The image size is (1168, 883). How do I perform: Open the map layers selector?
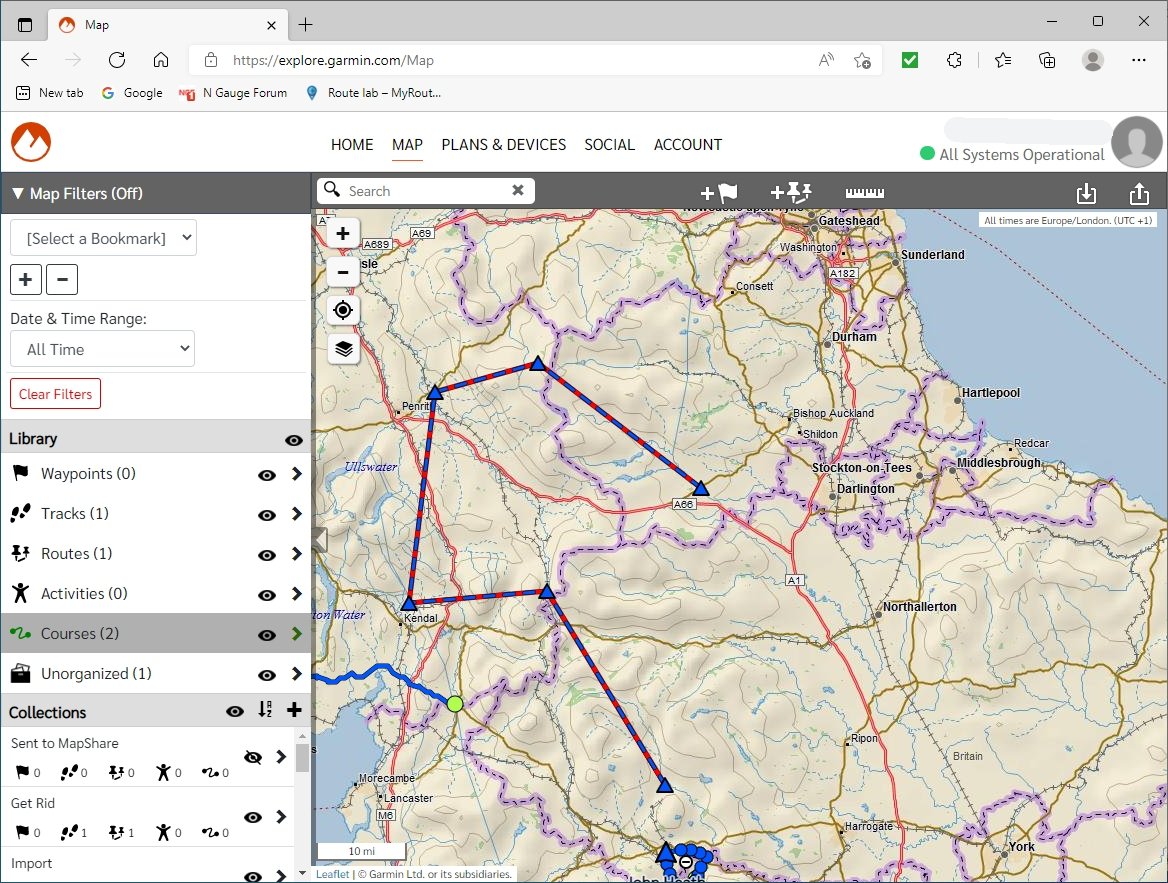343,349
